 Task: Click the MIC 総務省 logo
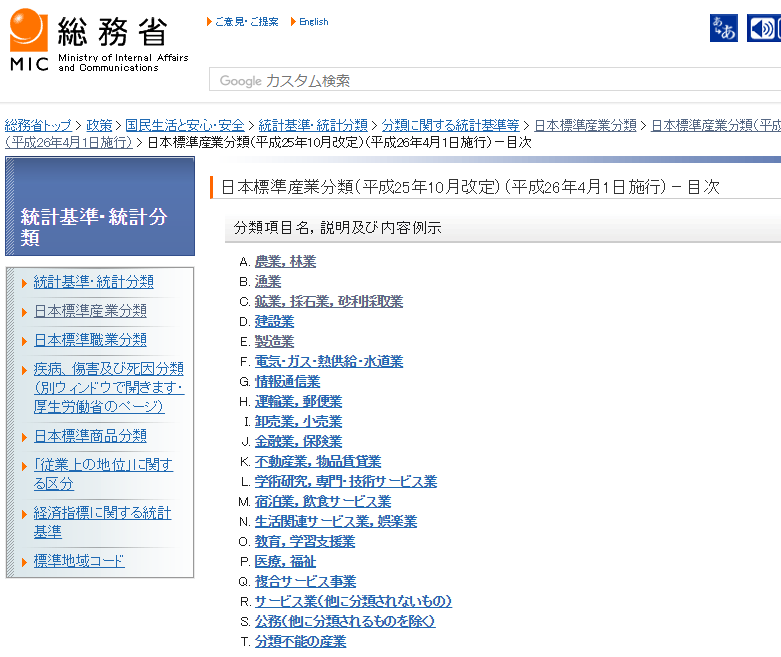pos(99,41)
